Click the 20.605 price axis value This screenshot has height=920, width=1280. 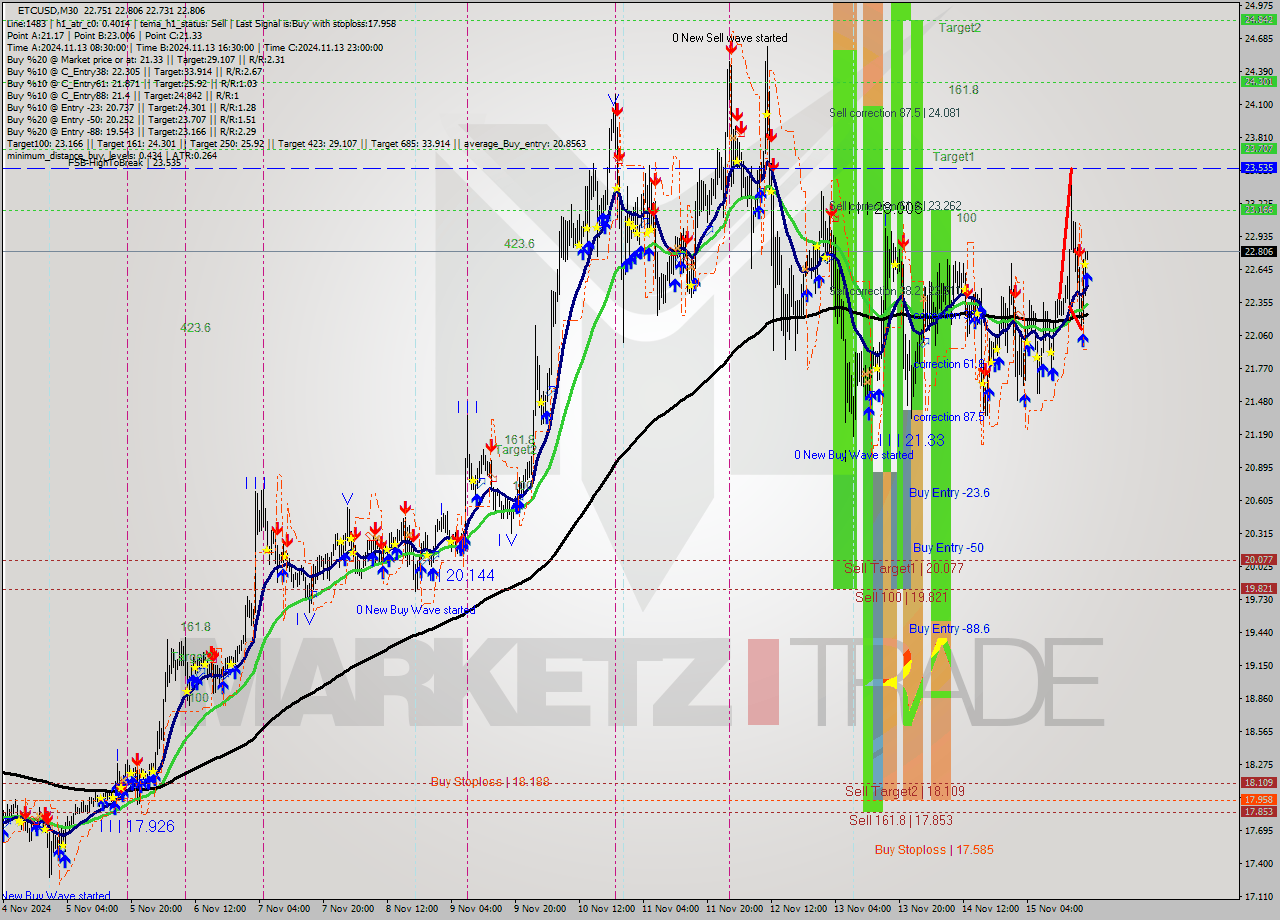[1258, 501]
